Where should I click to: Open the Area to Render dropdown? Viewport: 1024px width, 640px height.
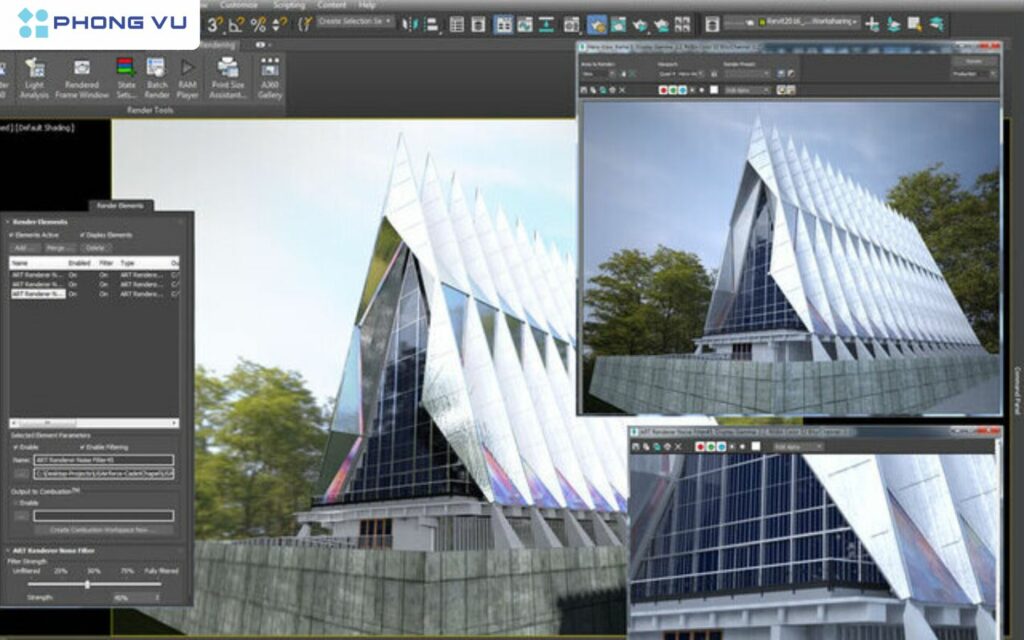[596, 72]
